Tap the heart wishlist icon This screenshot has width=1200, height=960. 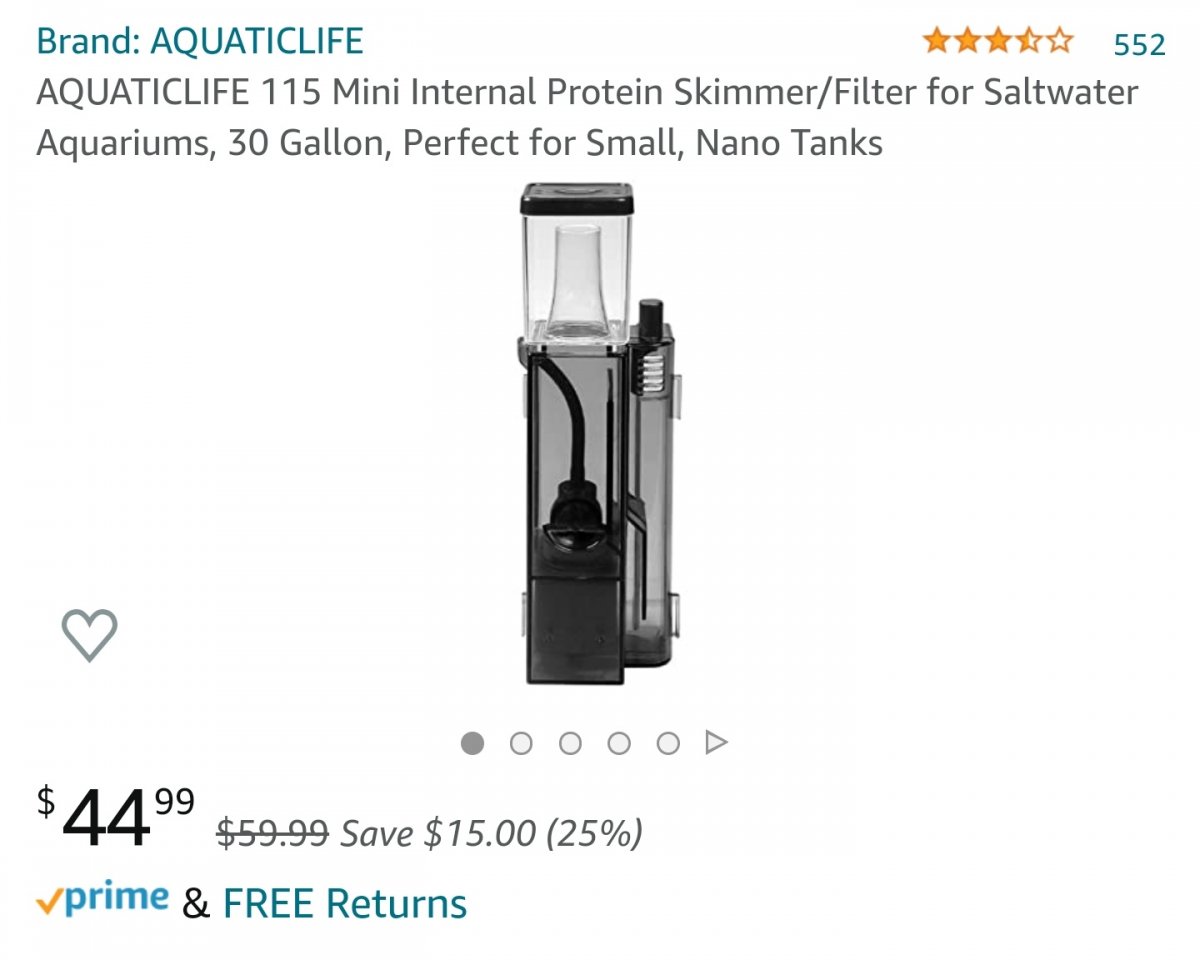[89, 635]
